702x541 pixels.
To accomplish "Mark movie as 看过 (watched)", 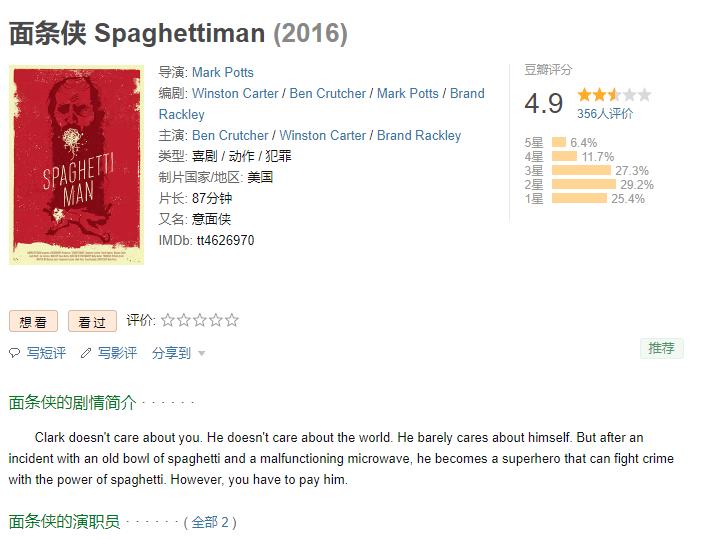I will [x=92, y=321].
